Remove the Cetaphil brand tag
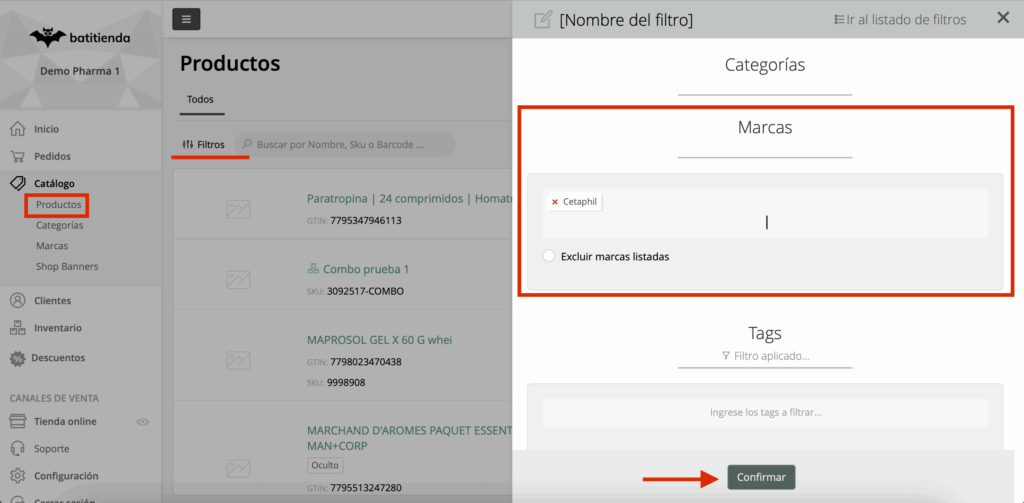 [x=555, y=202]
